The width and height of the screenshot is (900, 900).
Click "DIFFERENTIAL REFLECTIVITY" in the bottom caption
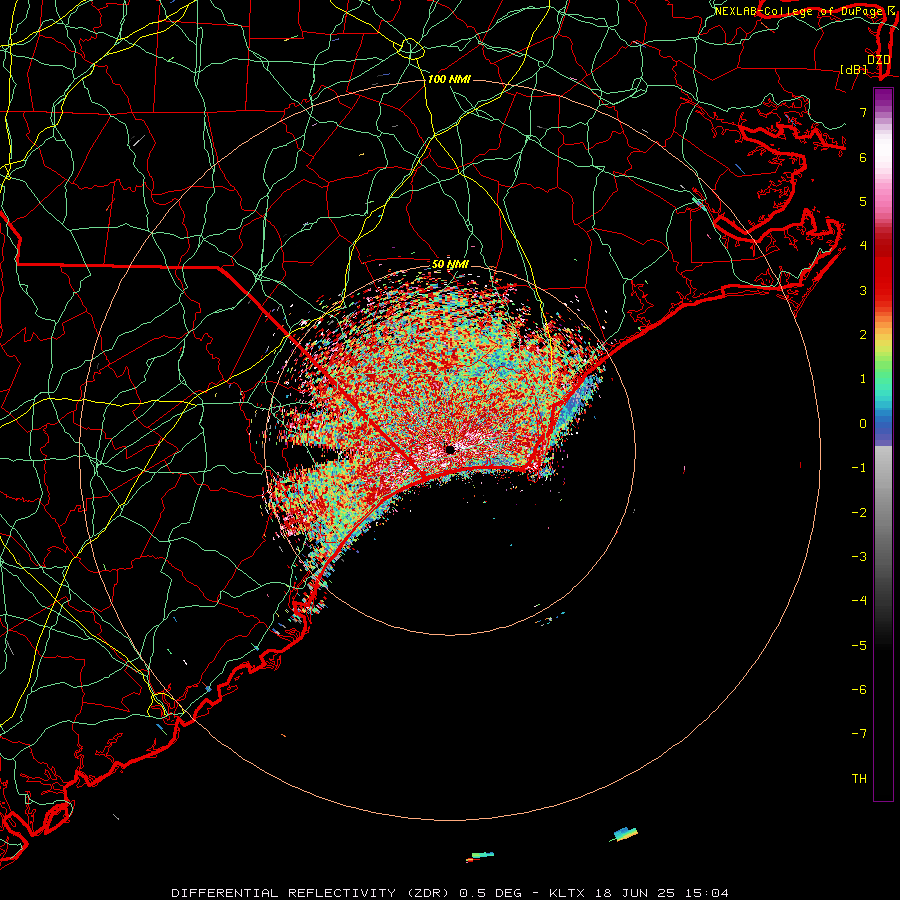click(x=284, y=893)
